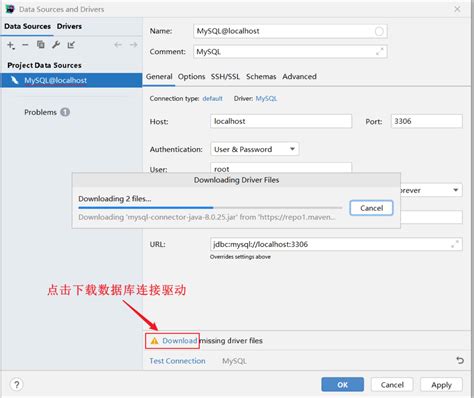The height and width of the screenshot is (398, 474).
Task: Open the Authentication User & Password dropdown
Action: coord(255,149)
